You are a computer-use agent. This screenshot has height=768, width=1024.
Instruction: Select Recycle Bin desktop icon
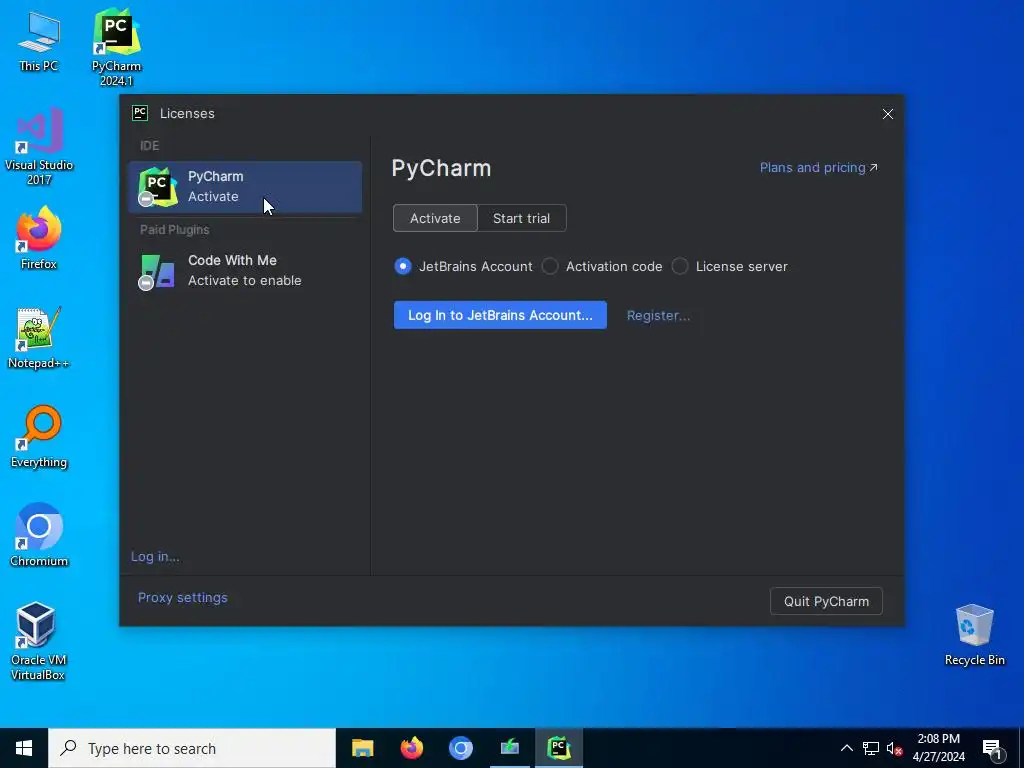[x=974, y=635]
